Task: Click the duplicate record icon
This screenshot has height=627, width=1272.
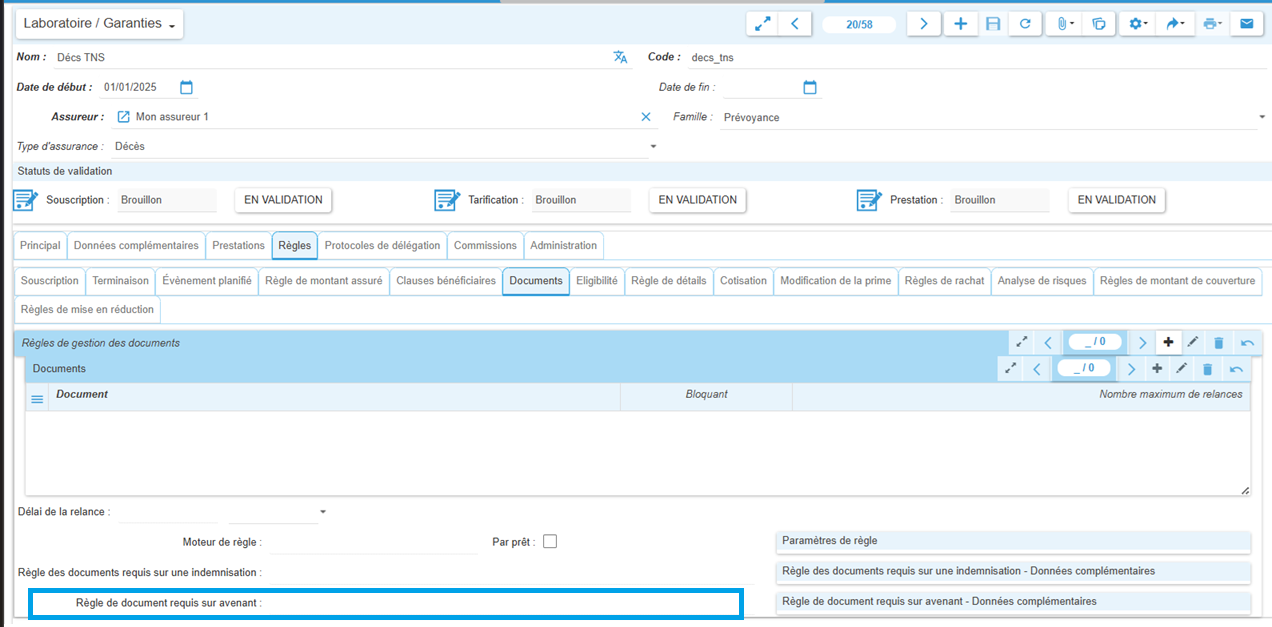Action: [1099, 23]
